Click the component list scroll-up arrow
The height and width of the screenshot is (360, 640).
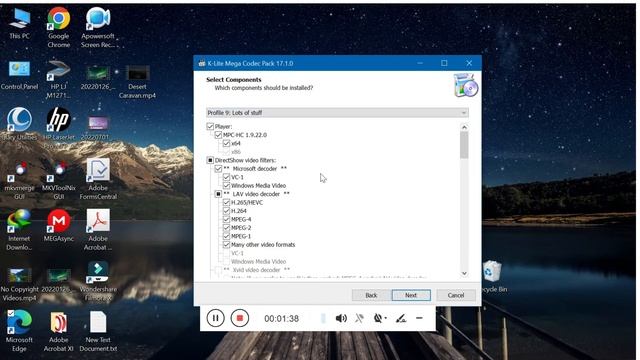[464, 127]
